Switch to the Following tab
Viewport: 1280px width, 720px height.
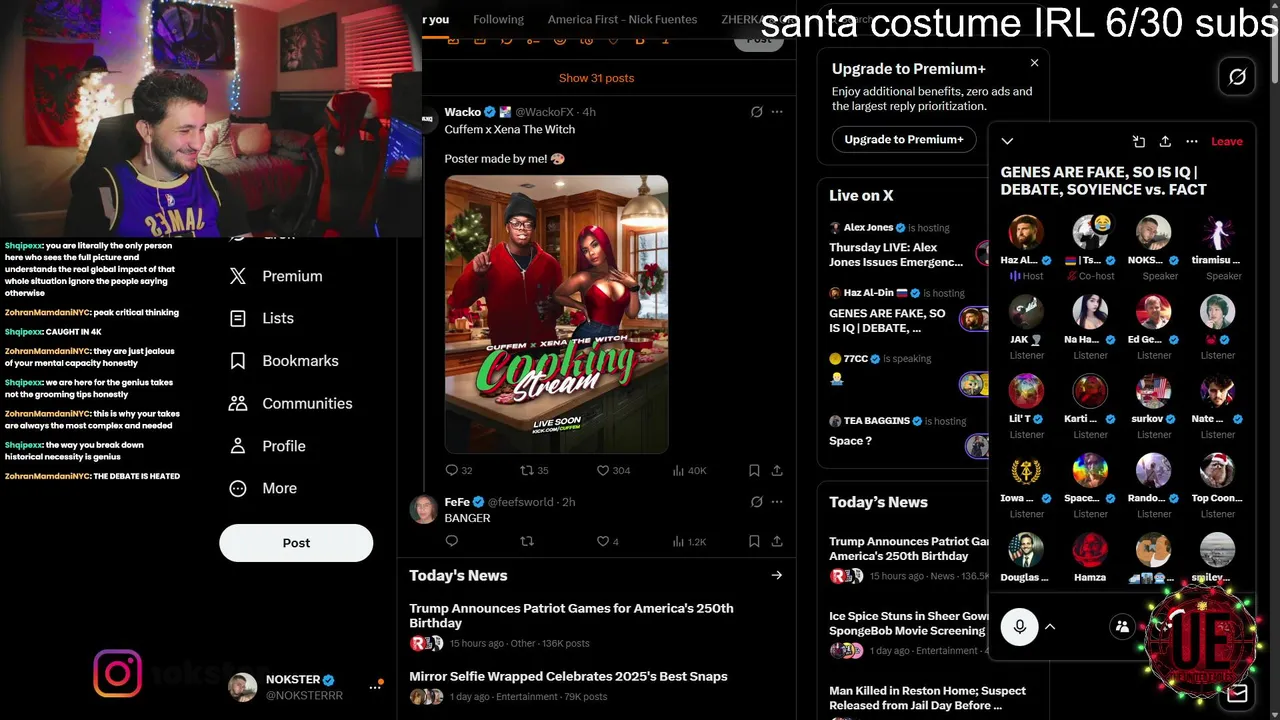coord(498,19)
